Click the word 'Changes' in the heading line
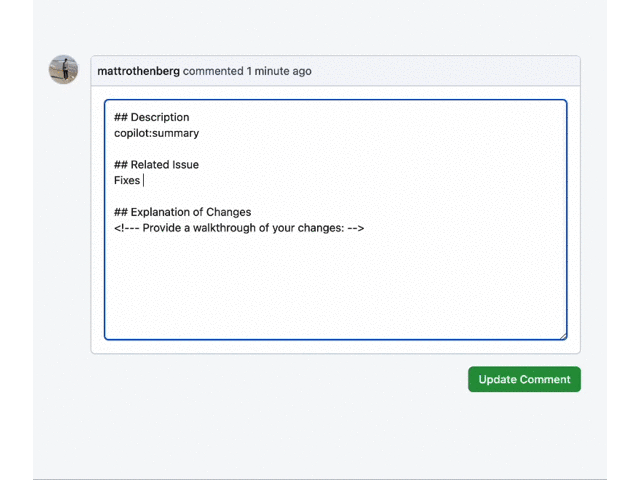The height and width of the screenshot is (480, 640). click(228, 212)
